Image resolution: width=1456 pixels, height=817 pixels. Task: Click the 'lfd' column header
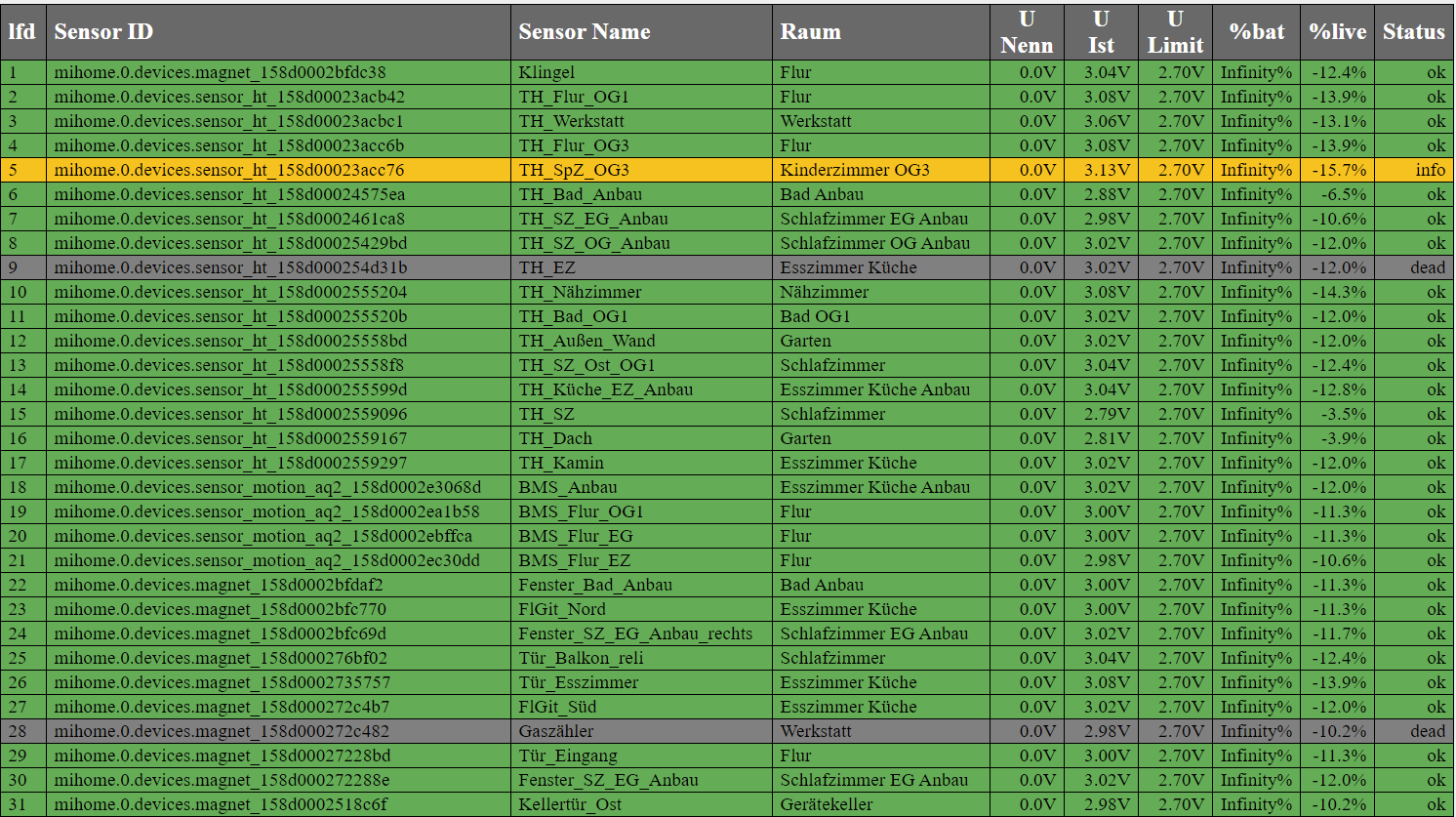click(x=21, y=31)
